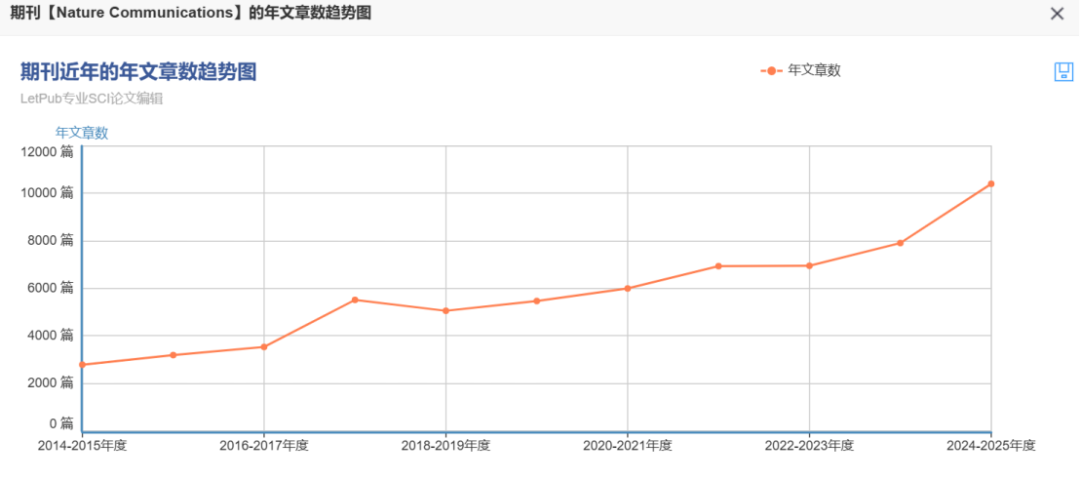Click the peak point between 2016-2017 and 2018-2019

[355, 300]
